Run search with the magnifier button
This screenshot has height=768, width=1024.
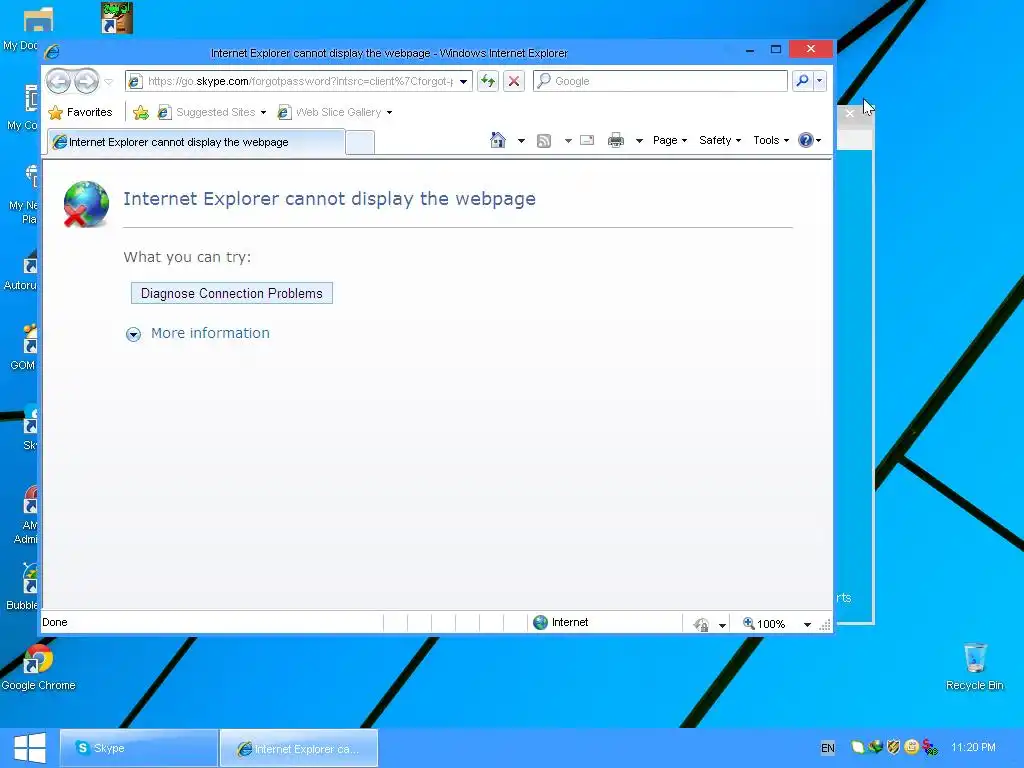803,81
